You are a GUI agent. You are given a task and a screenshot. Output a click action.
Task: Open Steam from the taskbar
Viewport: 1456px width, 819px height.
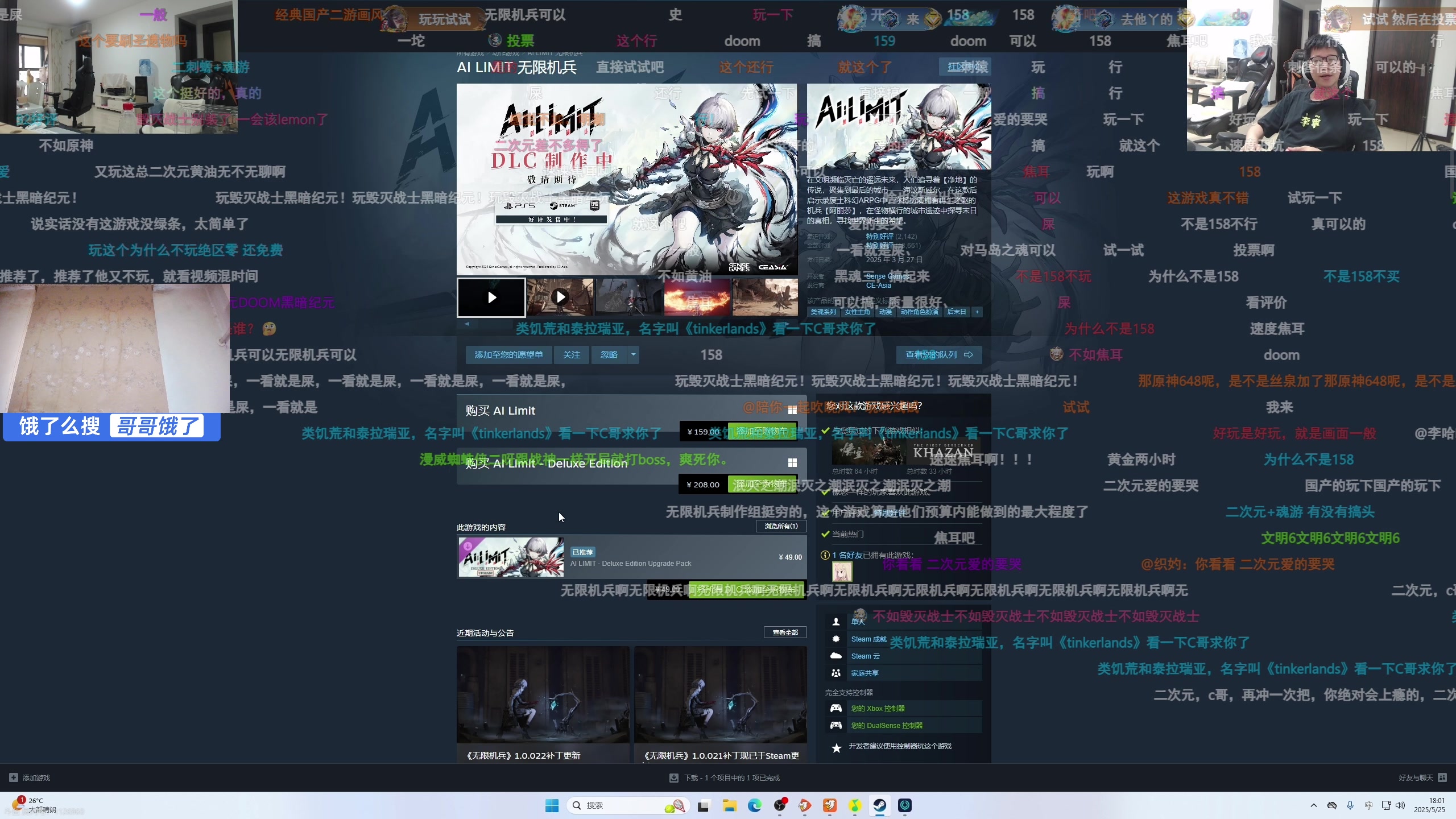(x=880, y=805)
